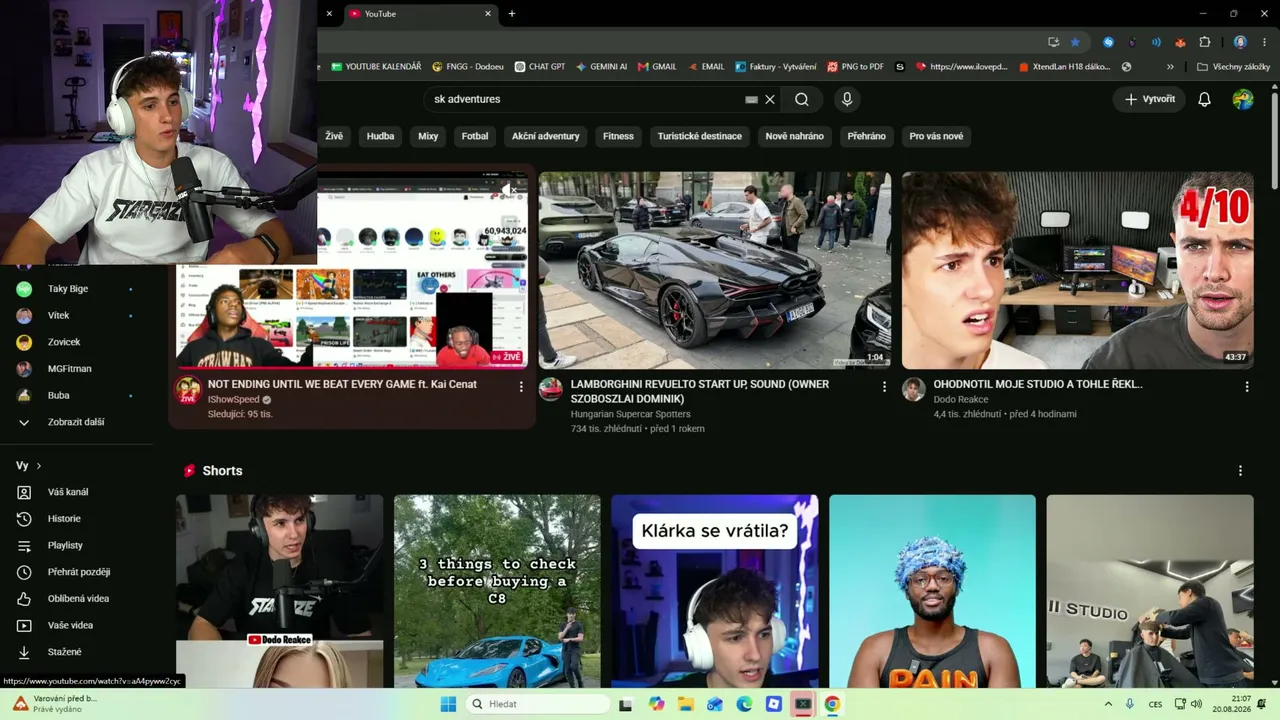Click the Hledat taskbar search box
Screen dimensions: 1280x720
pyautogui.click(x=539, y=704)
